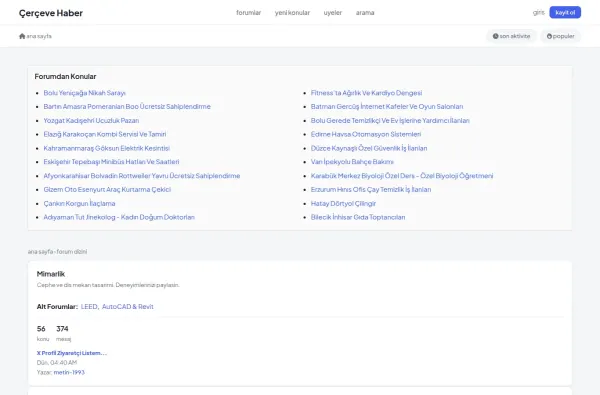Open the forumlar menu item
This screenshot has height=395, width=600.
(x=248, y=13)
